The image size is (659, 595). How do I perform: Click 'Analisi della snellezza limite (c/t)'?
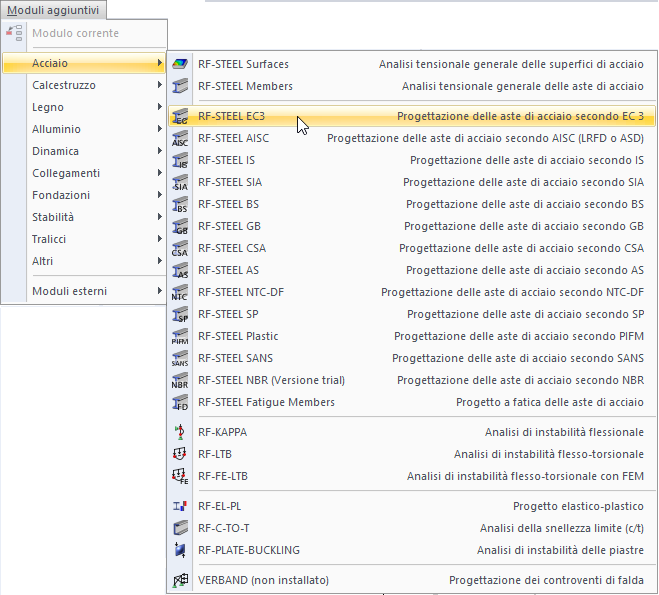click(562, 528)
